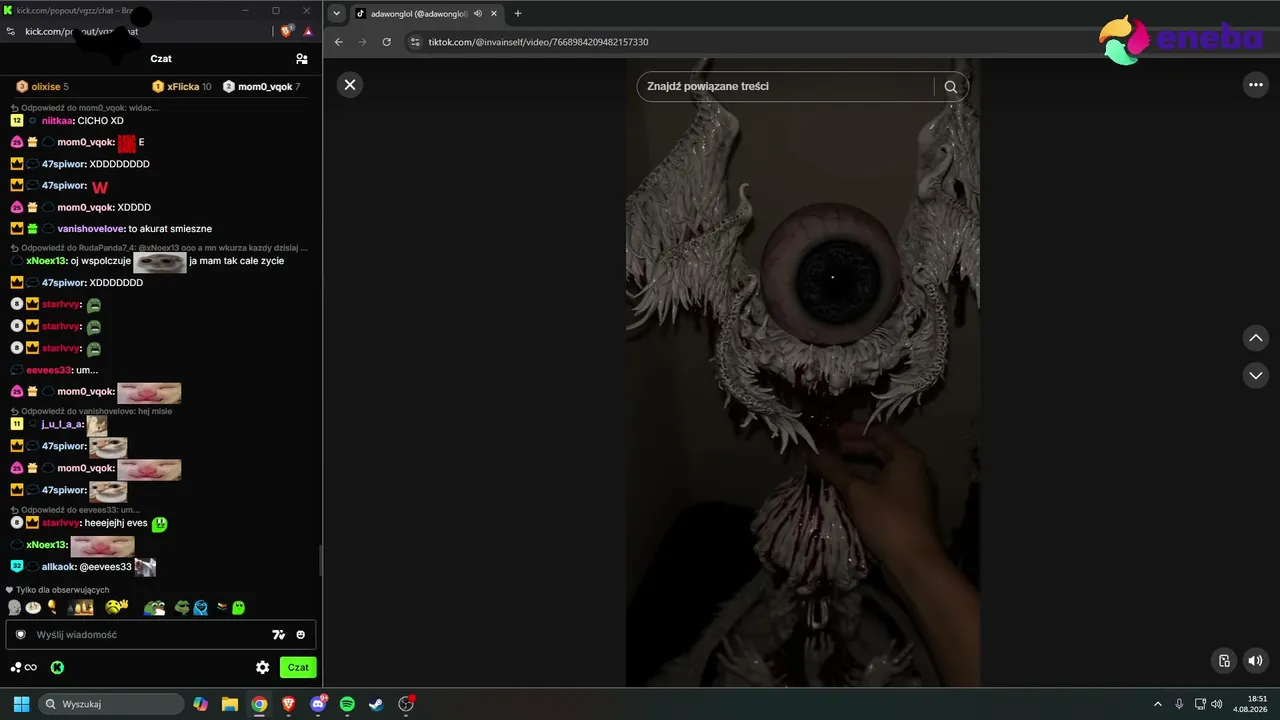Click 'to akurat smieszne' message text
This screenshot has width=1280, height=720.
(x=170, y=229)
